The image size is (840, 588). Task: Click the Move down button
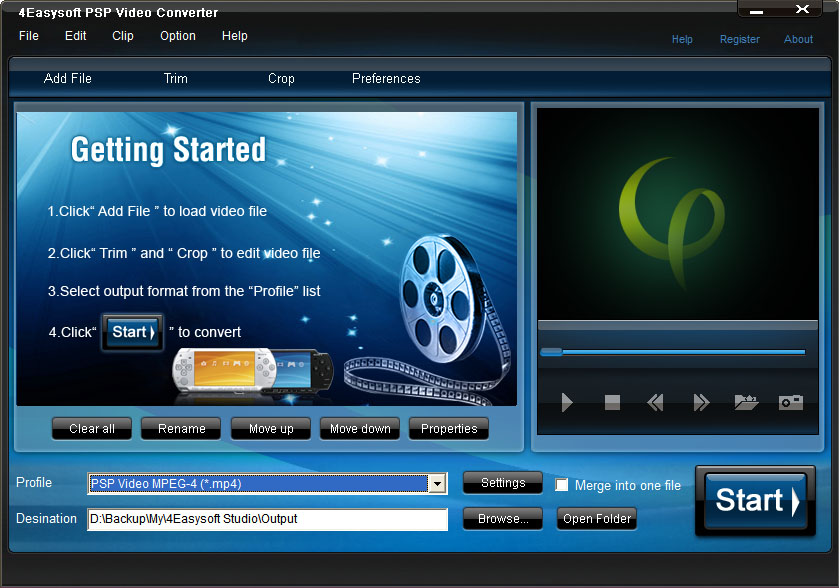360,428
